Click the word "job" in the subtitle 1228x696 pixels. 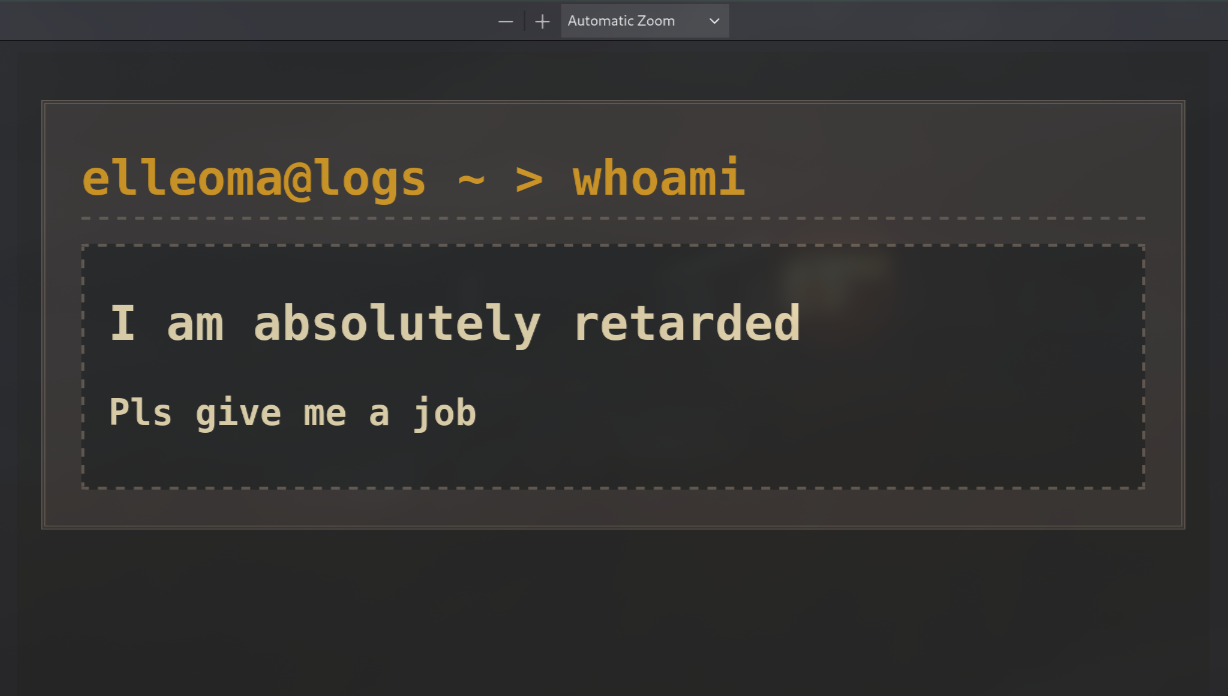tap(445, 413)
